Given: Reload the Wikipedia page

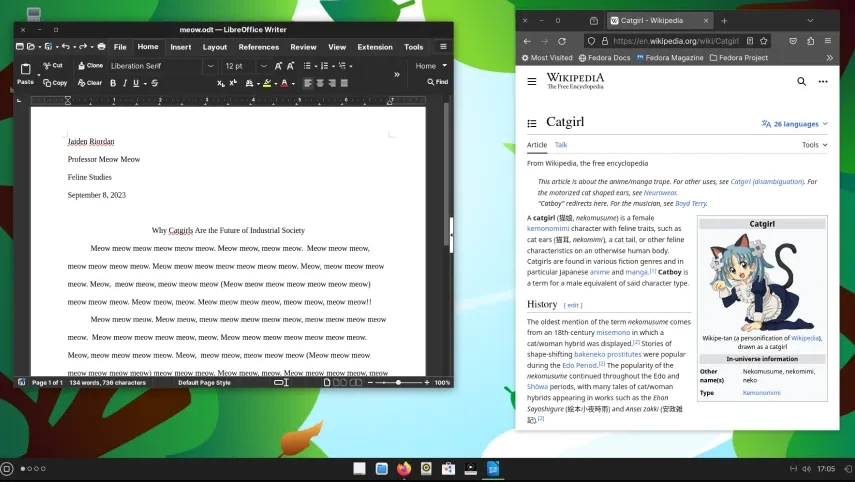Looking at the screenshot, I should coord(562,41).
